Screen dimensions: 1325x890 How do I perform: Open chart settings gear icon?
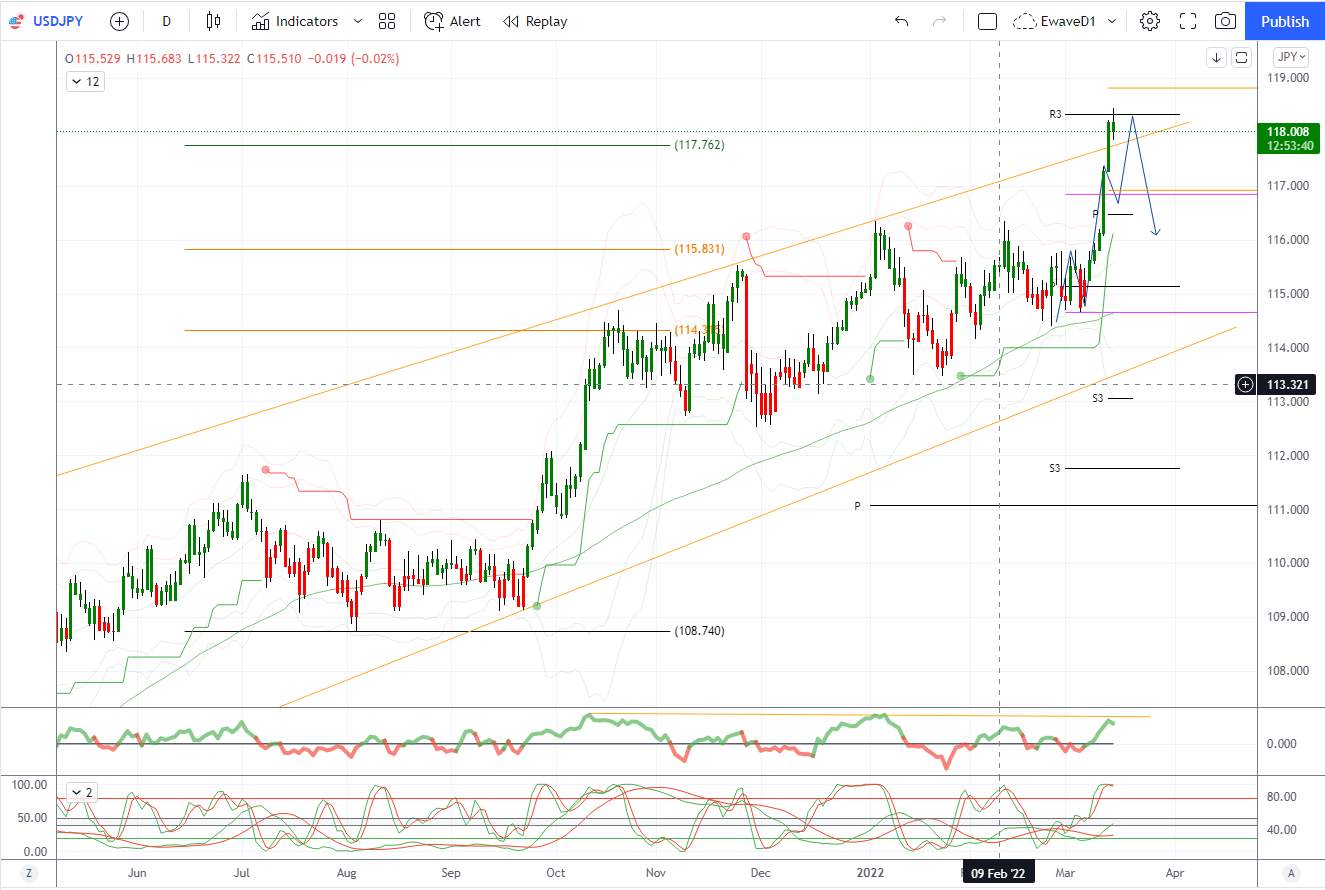pyautogui.click(x=1150, y=21)
